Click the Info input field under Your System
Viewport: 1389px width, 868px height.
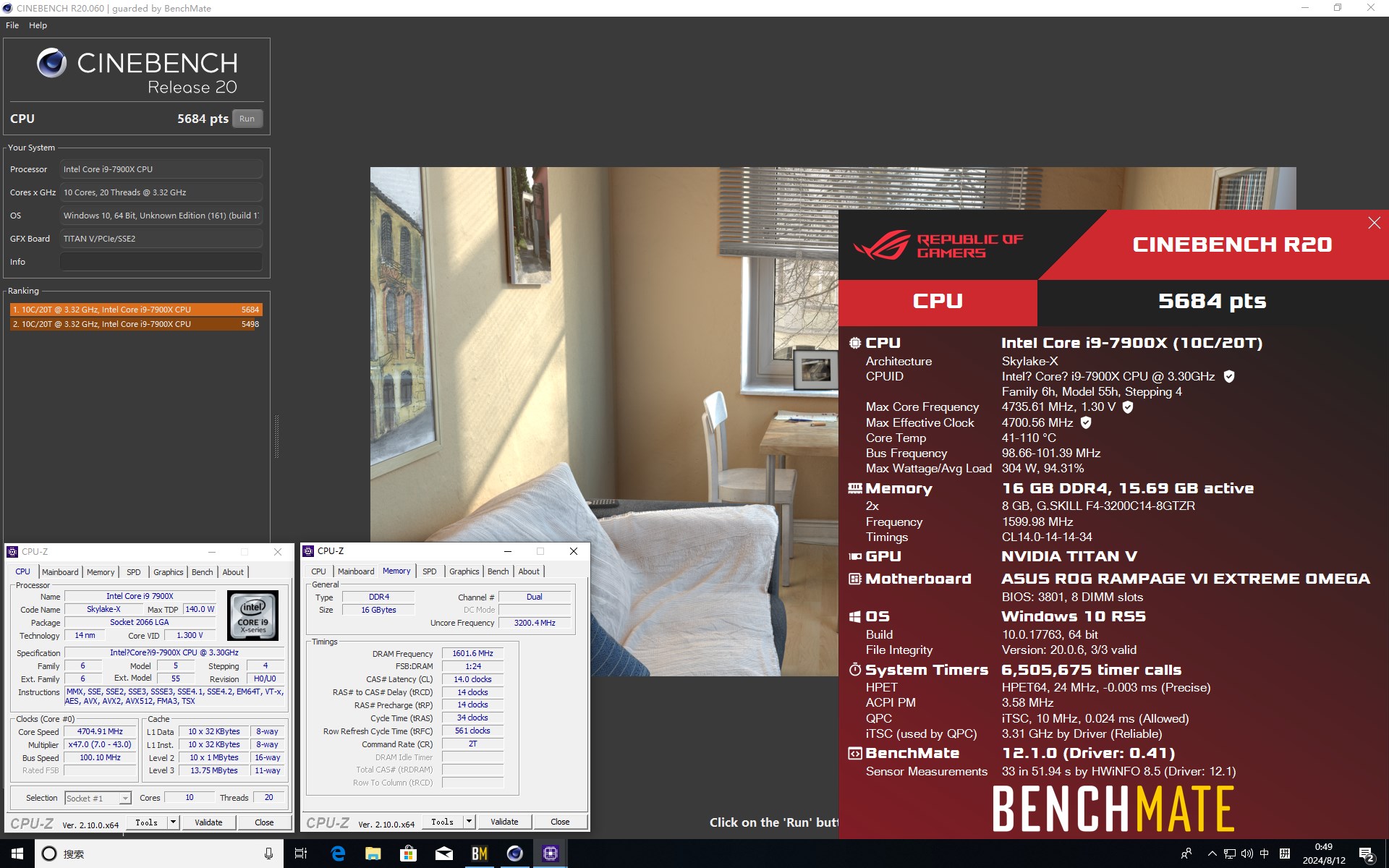pos(161,262)
